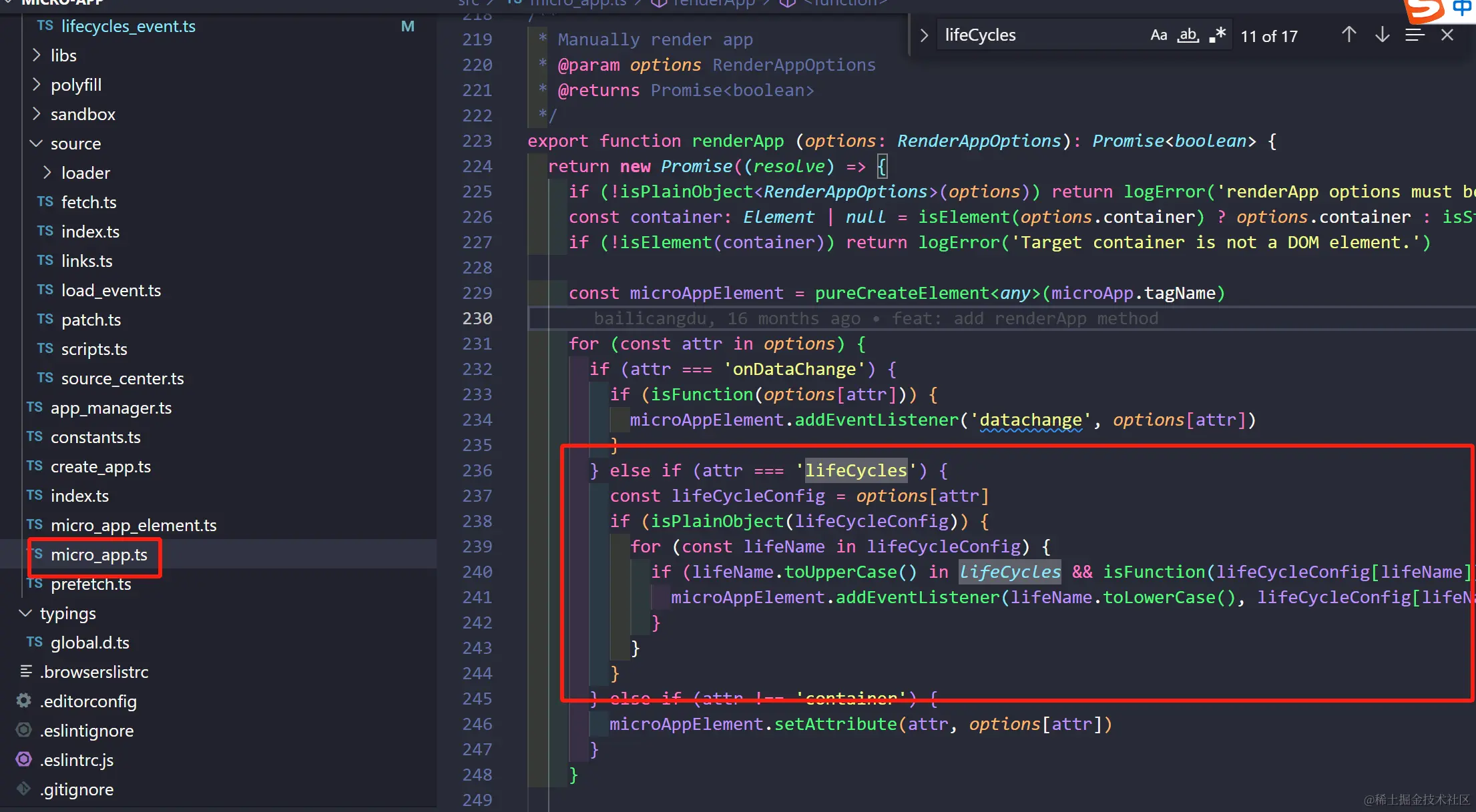Close the find widget

(1447, 35)
